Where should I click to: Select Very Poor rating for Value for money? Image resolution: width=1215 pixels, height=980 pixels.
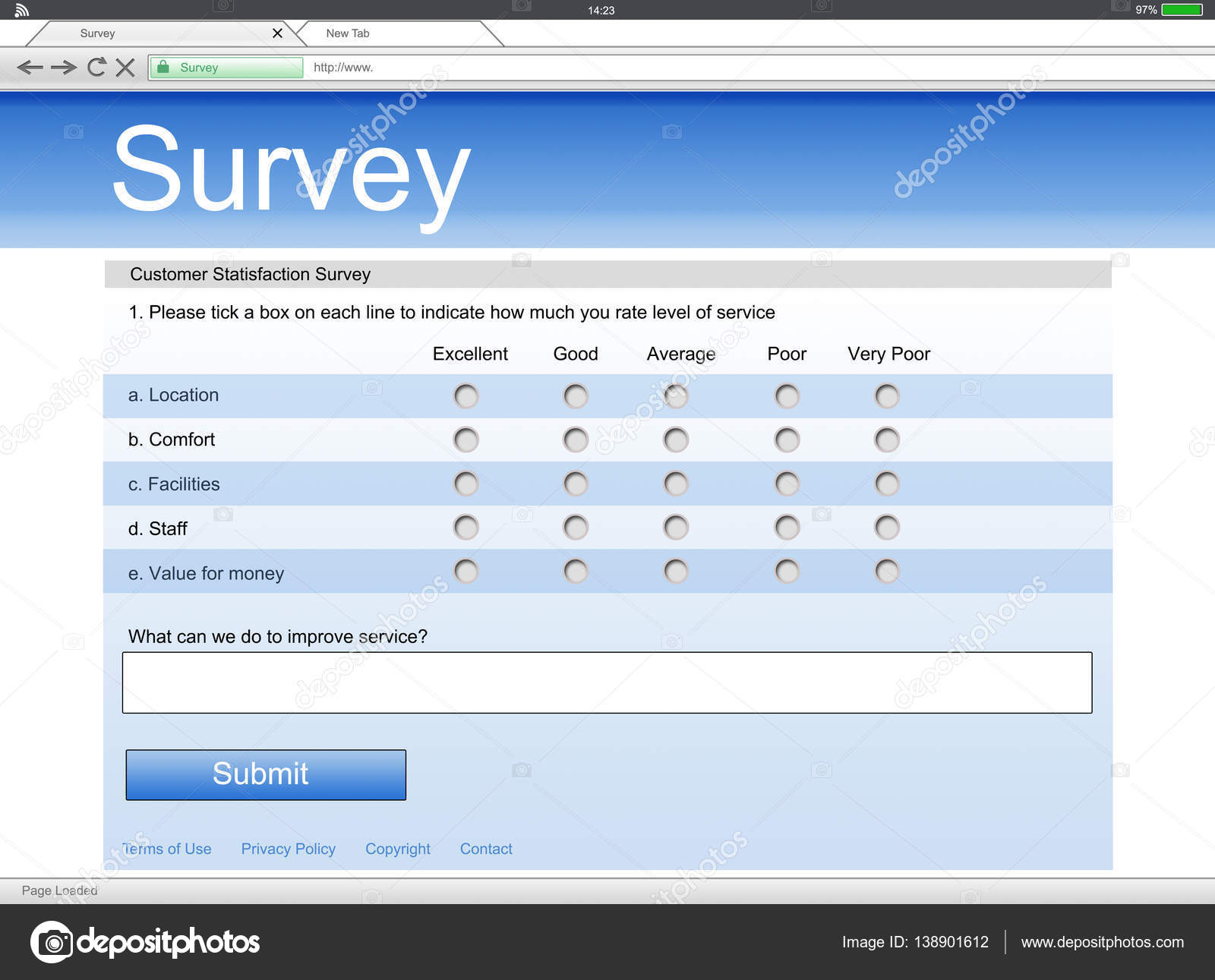(x=886, y=572)
